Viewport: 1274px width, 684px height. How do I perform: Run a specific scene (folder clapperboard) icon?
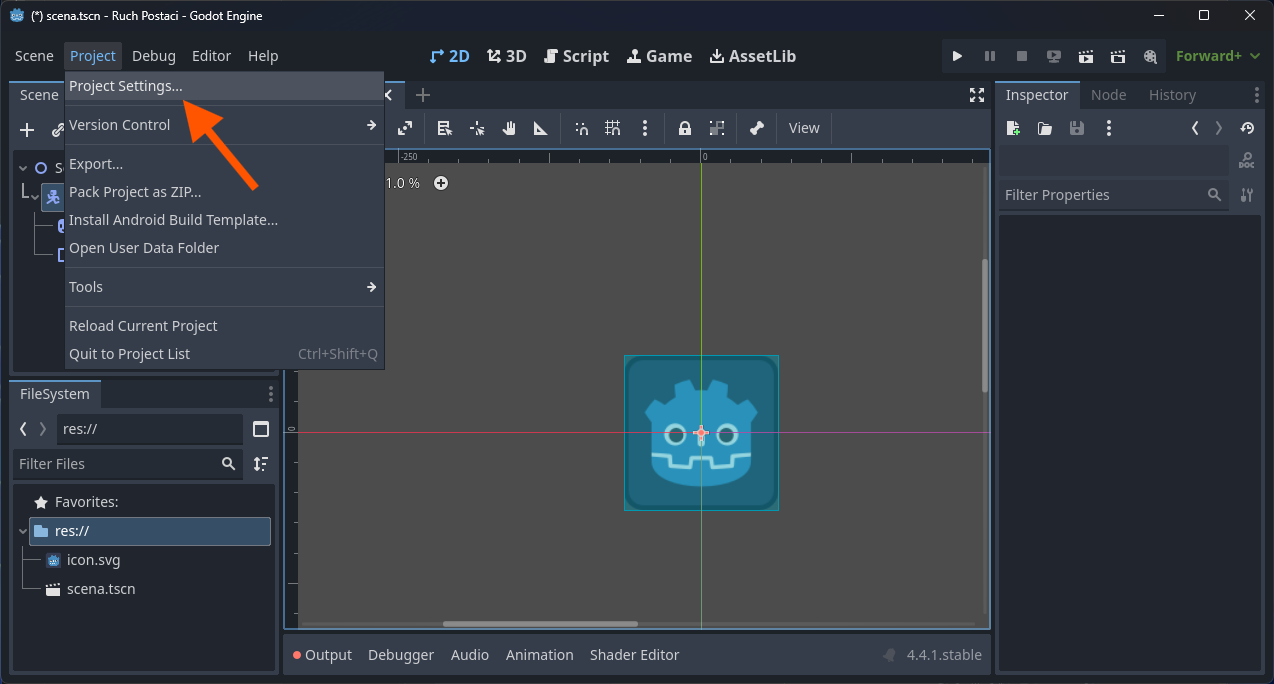click(1118, 56)
